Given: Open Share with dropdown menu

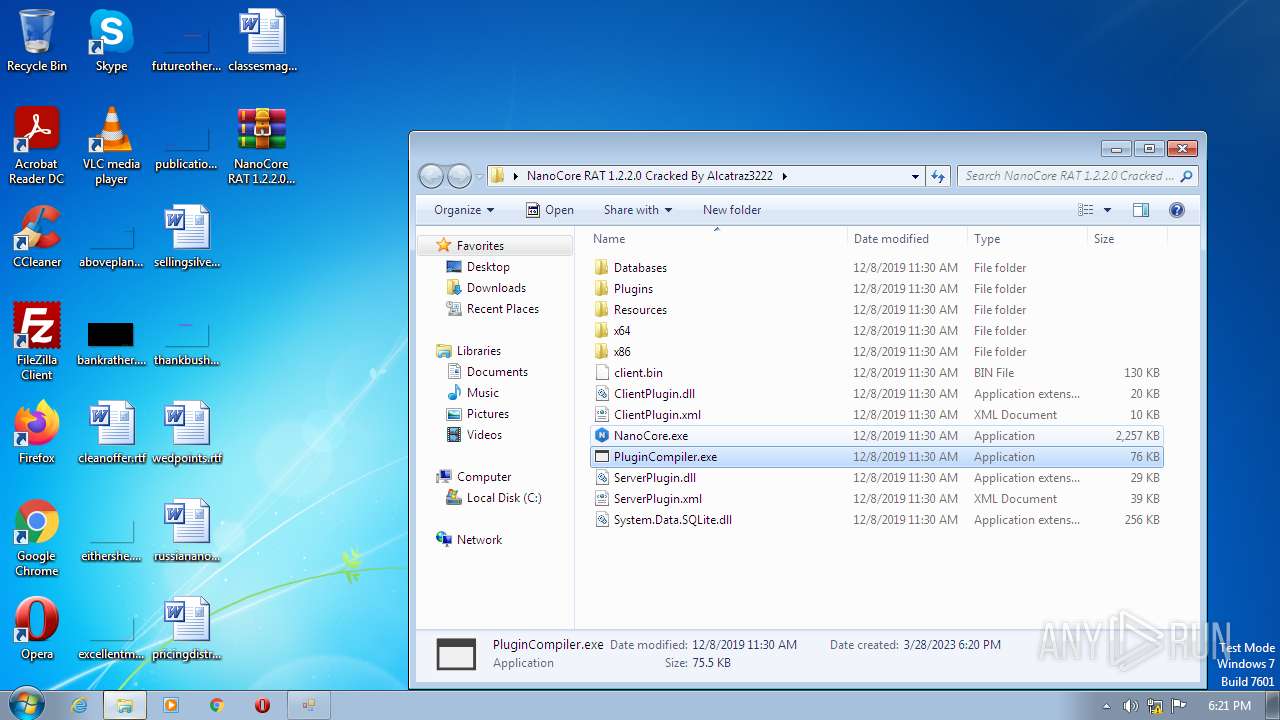Looking at the screenshot, I should (x=638, y=210).
